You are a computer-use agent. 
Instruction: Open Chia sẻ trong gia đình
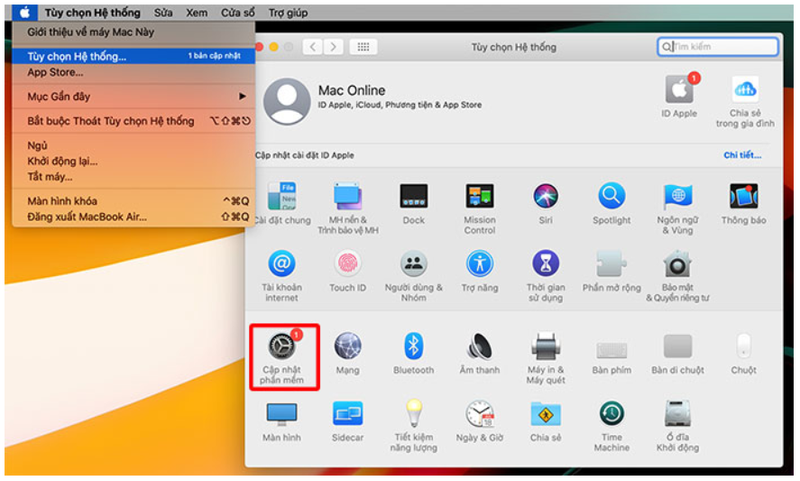[x=745, y=90]
